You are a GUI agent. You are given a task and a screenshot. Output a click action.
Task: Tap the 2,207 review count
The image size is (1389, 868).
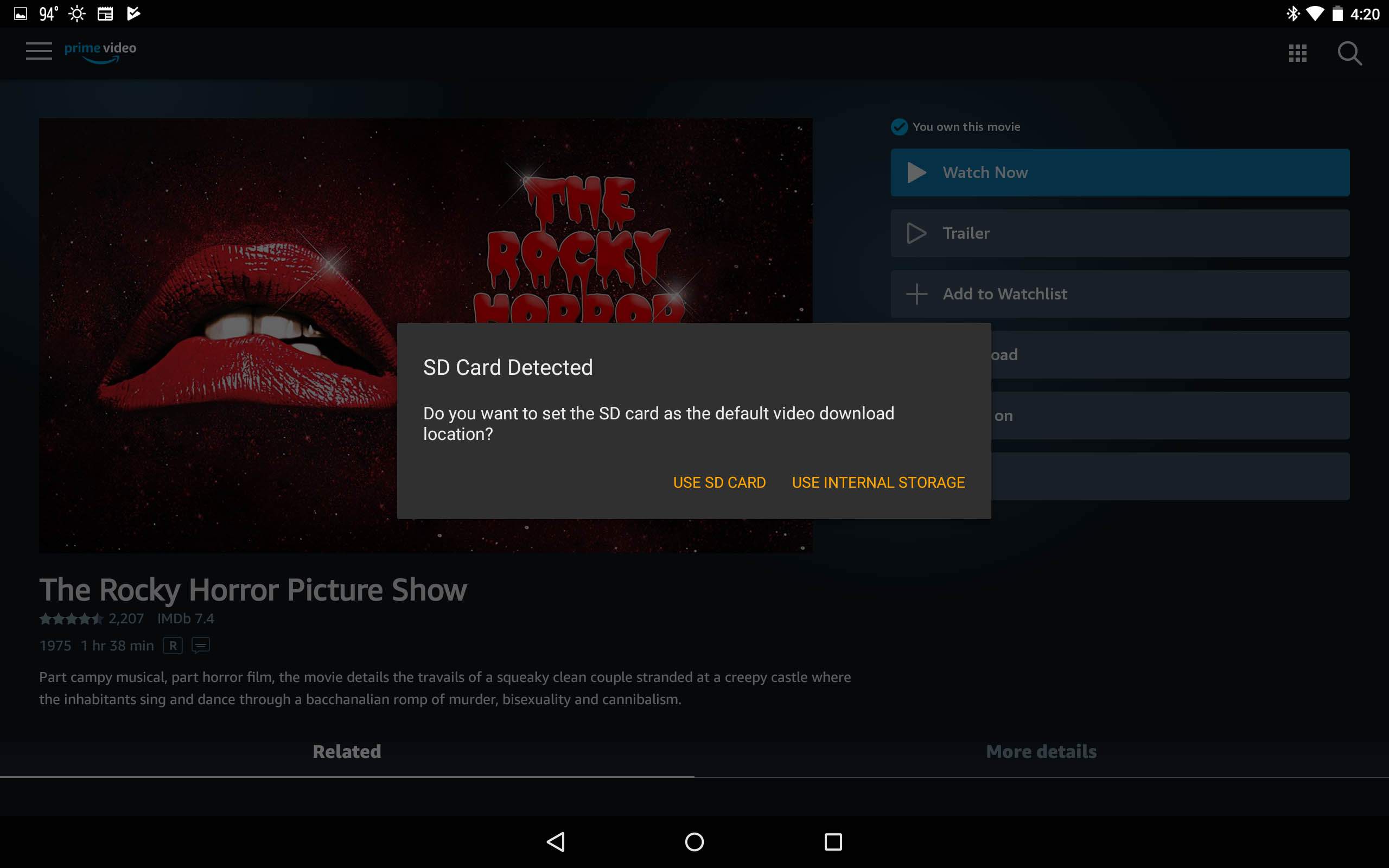pos(126,619)
